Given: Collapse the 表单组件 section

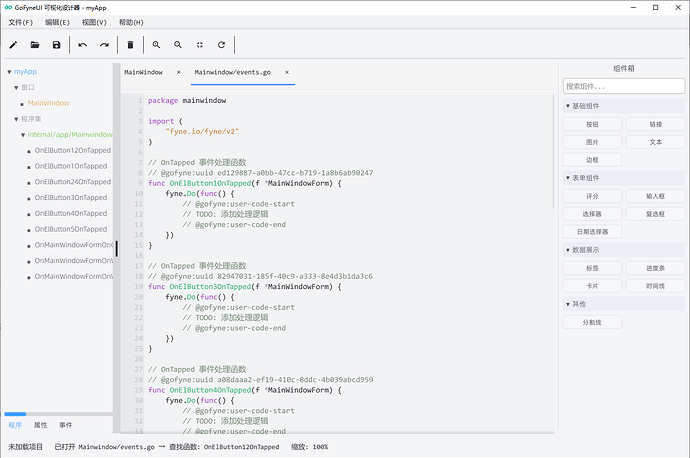Looking at the screenshot, I should (x=568, y=178).
